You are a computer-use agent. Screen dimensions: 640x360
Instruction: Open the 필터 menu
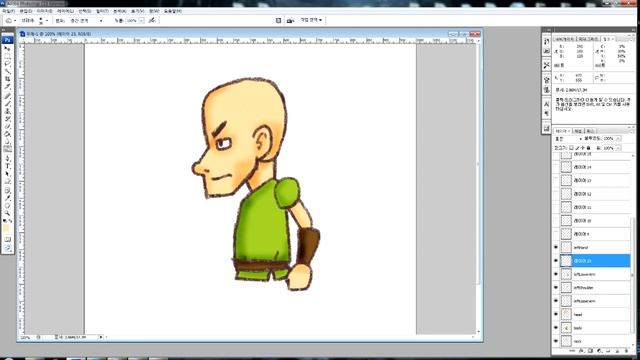(102, 11)
